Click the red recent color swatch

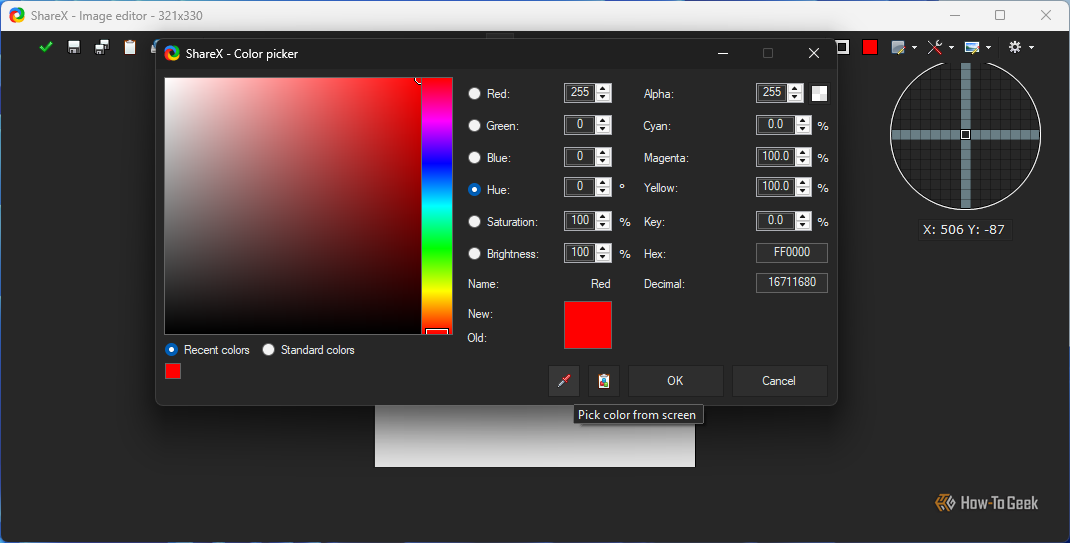tap(173, 371)
